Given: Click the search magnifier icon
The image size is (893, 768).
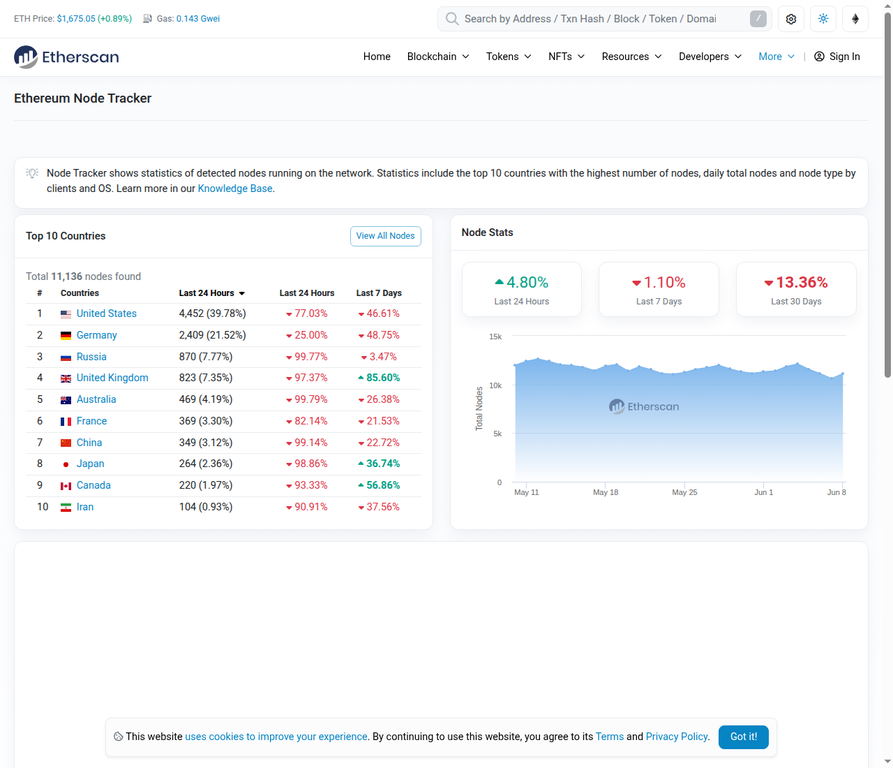Looking at the screenshot, I should point(452,19).
